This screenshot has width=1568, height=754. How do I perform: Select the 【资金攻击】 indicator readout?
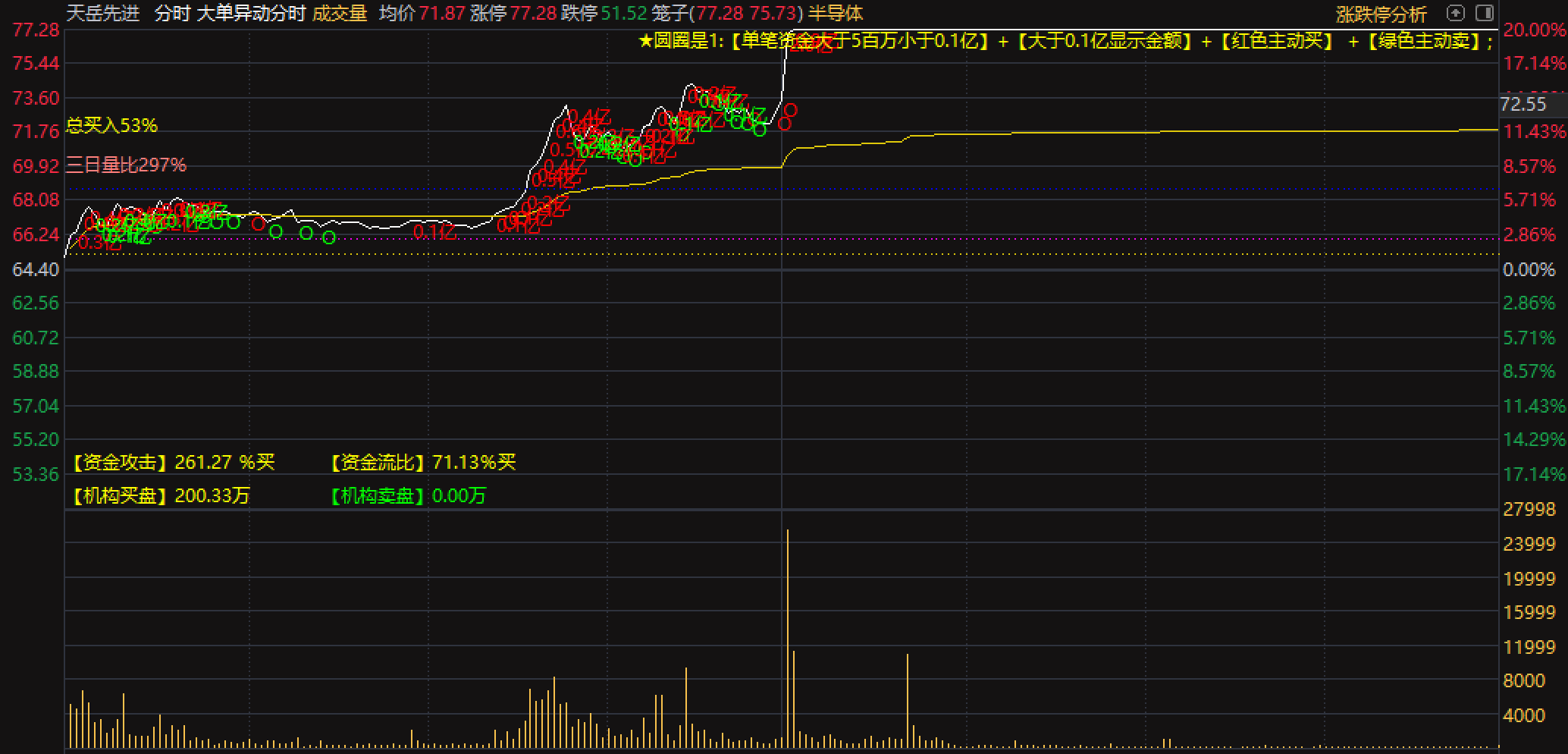(173, 462)
